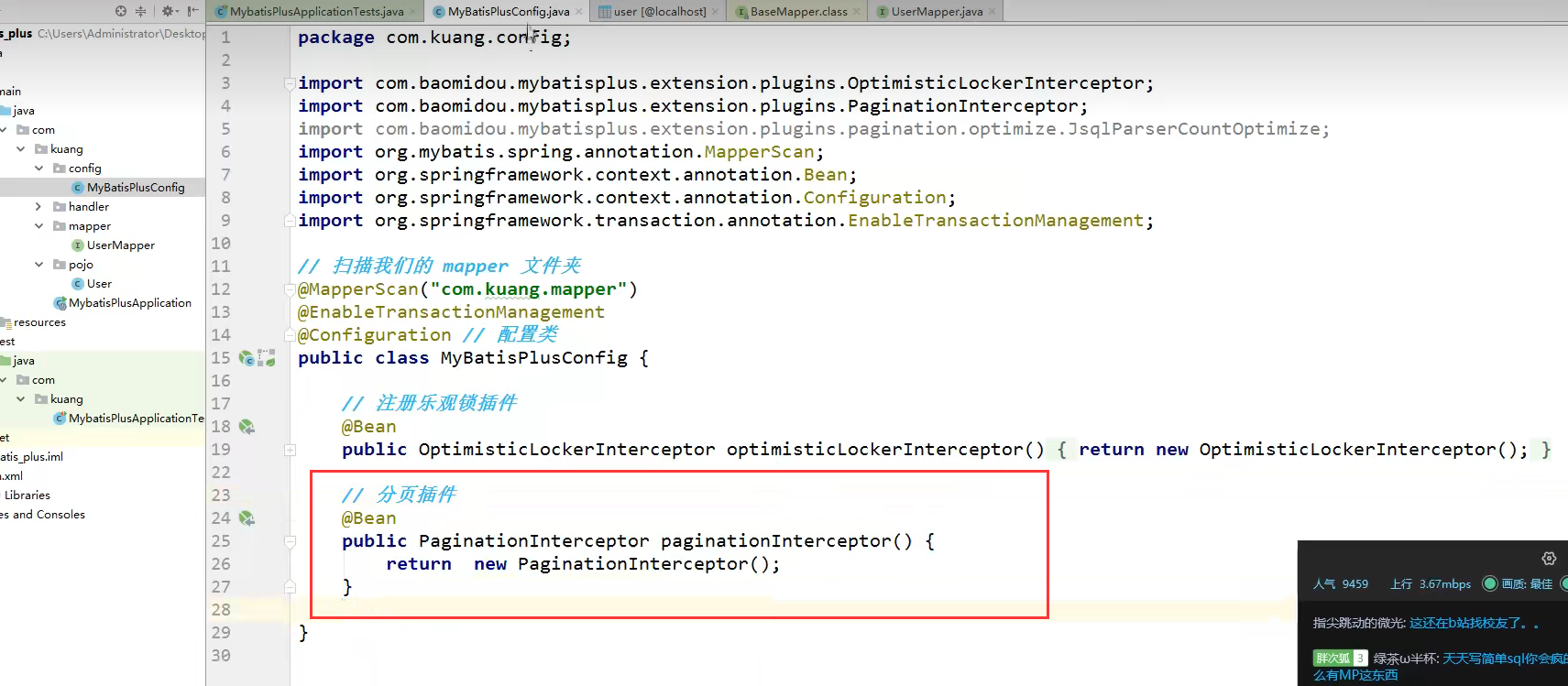Collapse paginationInterceptor method fold on line 25
This screenshot has height=686, width=1568.
tap(290, 541)
